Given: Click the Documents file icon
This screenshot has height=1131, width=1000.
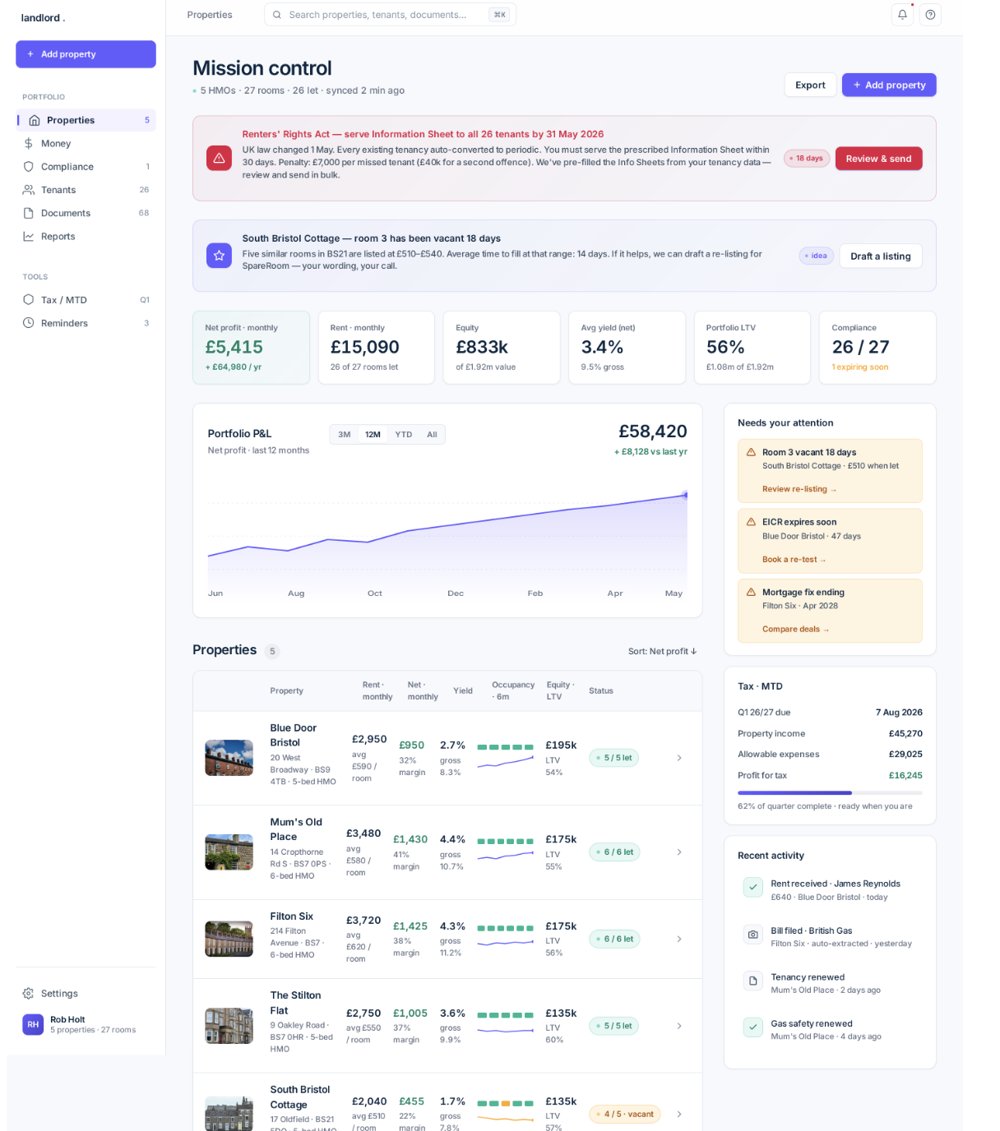Looking at the screenshot, I should (x=28, y=213).
